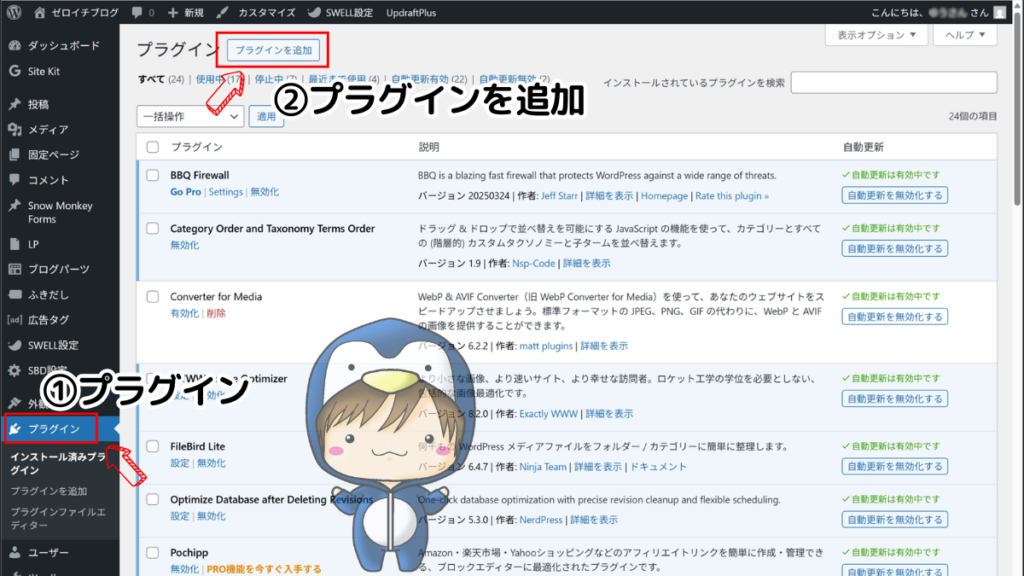Click the プラグイン plug icon in sidebar

click(x=14, y=429)
